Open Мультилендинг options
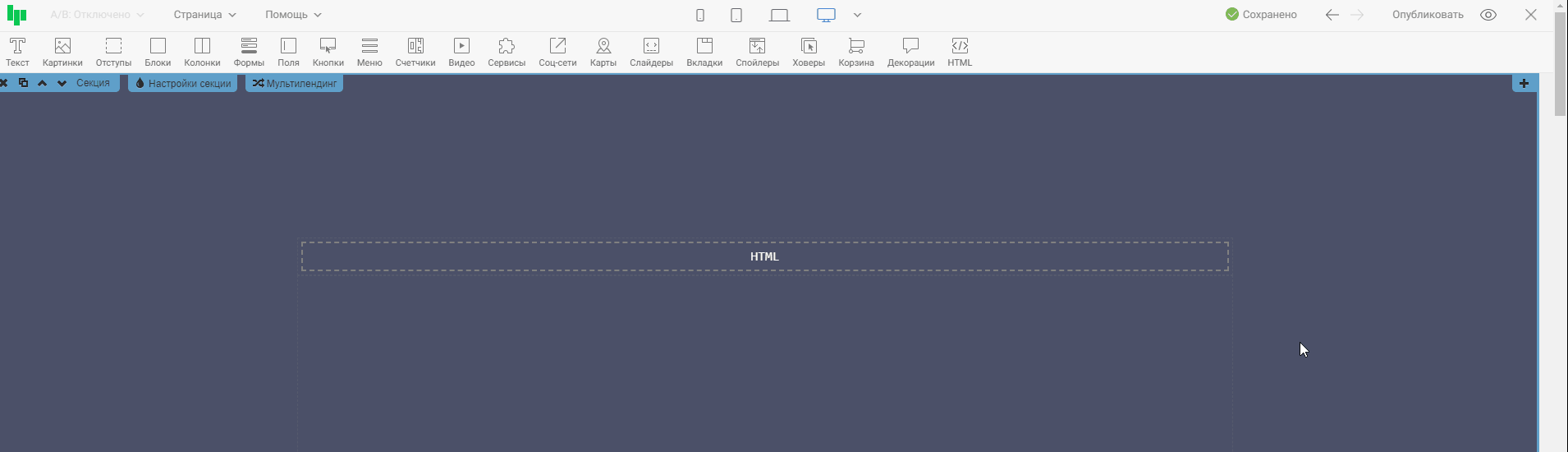The width and height of the screenshot is (1568, 452). pyautogui.click(x=295, y=83)
